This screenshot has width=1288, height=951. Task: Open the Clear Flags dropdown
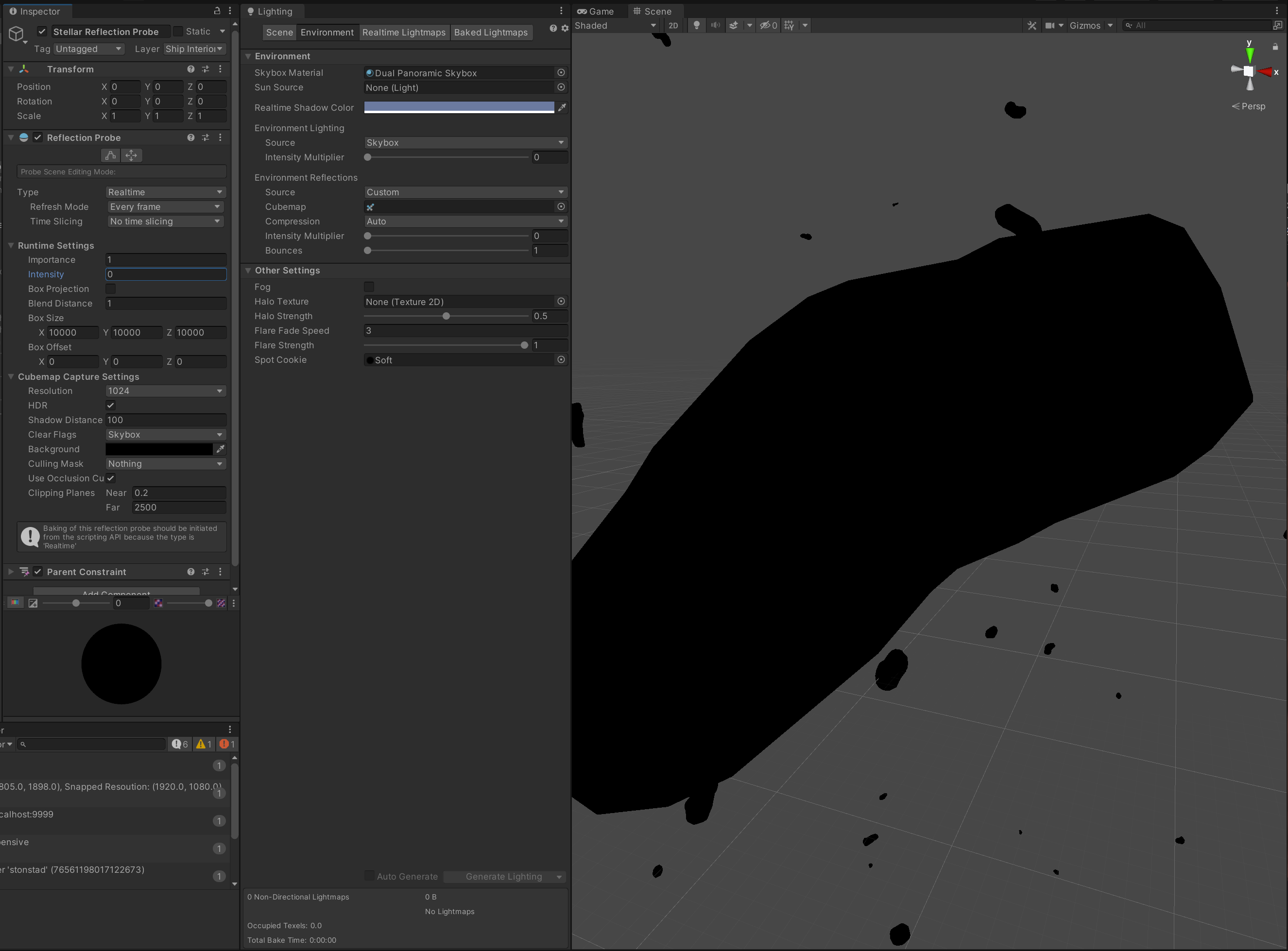click(165, 435)
